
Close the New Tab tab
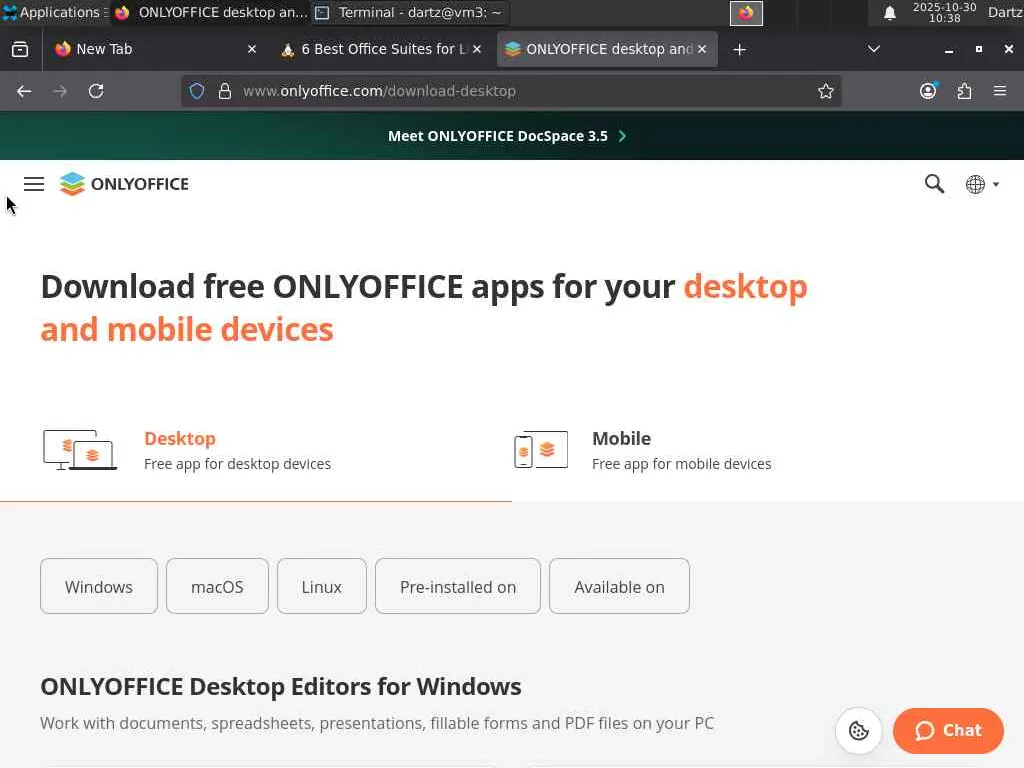click(252, 50)
